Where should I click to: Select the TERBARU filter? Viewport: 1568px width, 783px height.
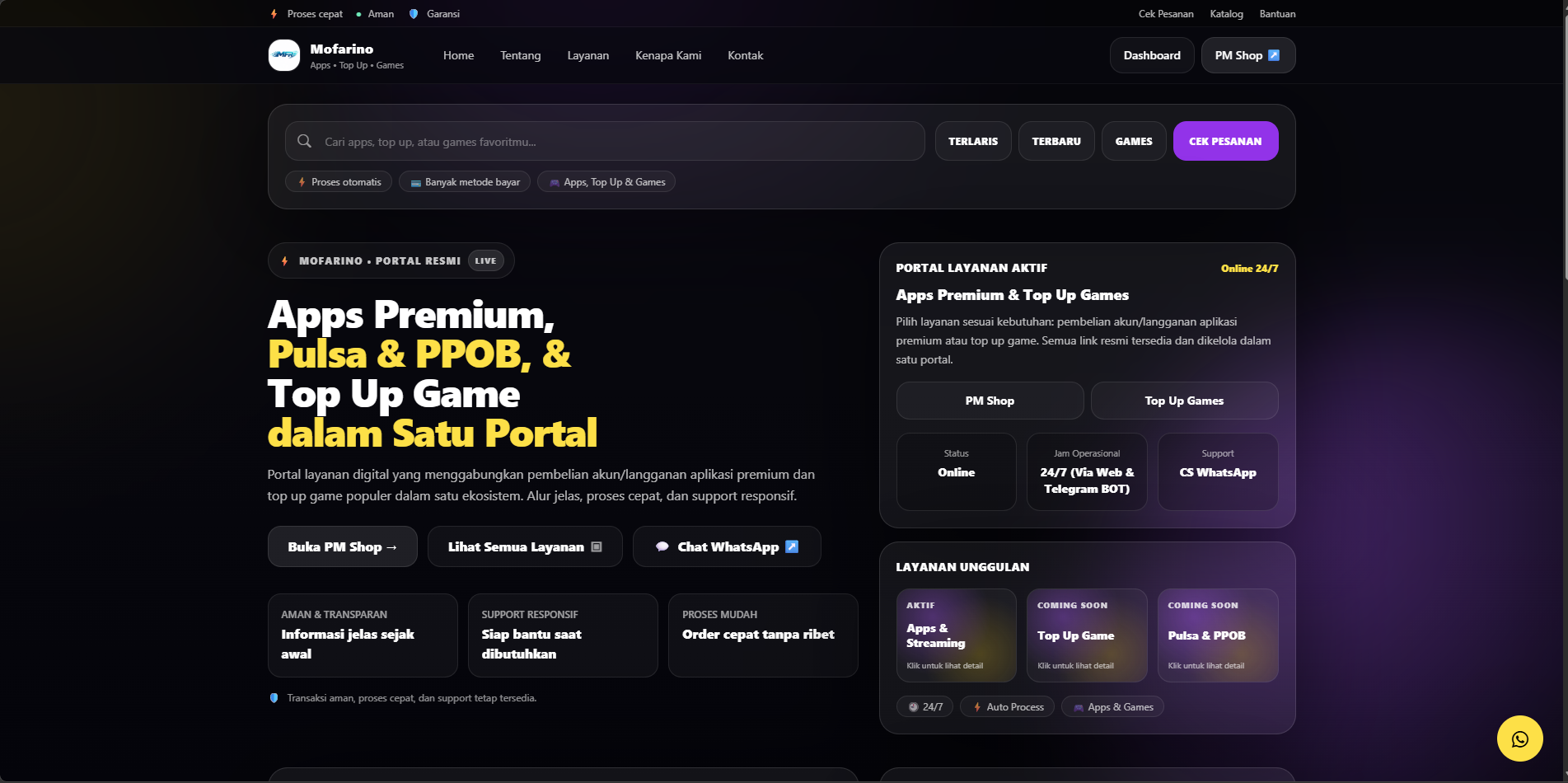[1055, 141]
